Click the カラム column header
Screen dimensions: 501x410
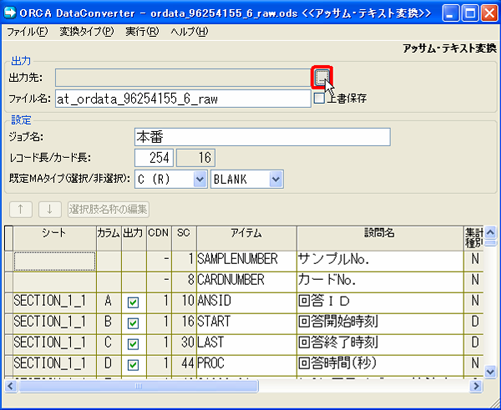click(x=109, y=238)
